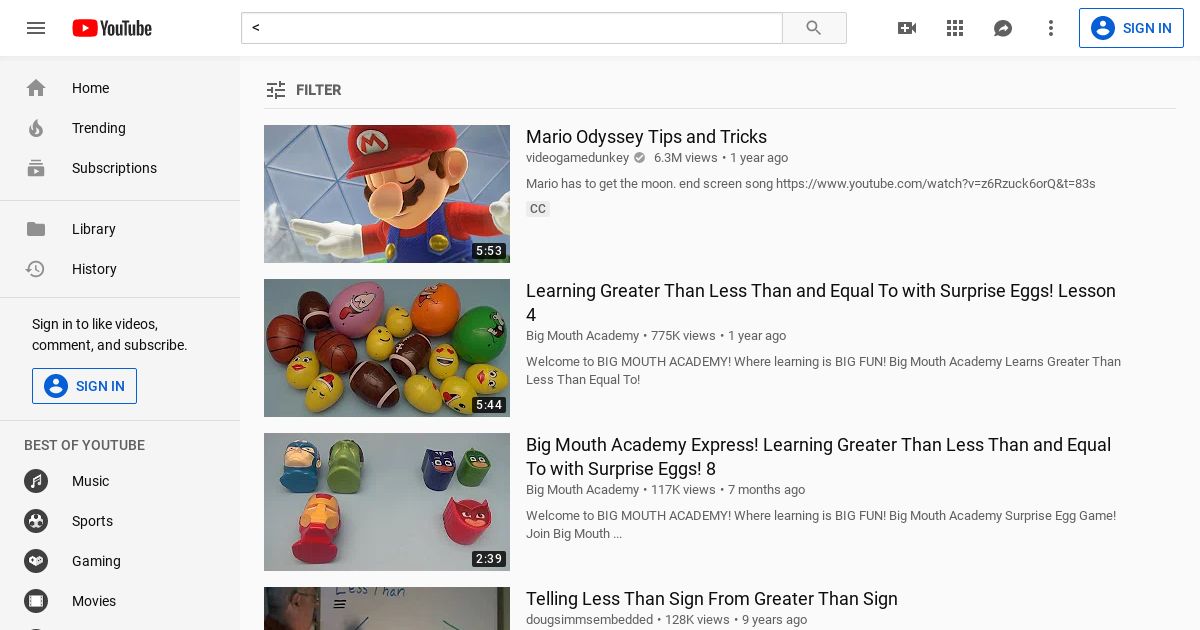Click the CC badge on Mario video
Viewport: 1200px width, 630px height.
point(538,209)
